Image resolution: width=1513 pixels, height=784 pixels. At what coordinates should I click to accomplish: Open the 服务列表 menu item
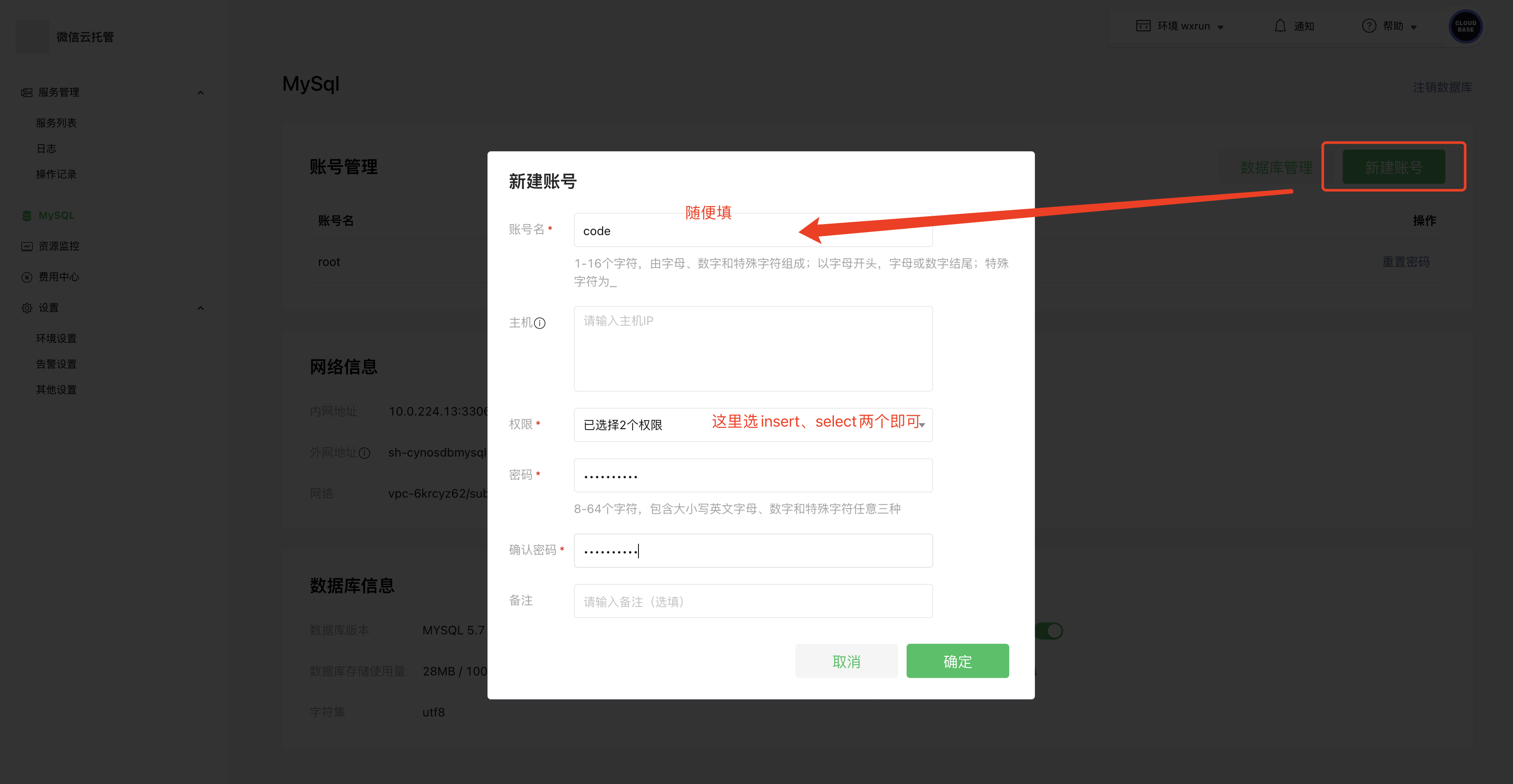(56, 123)
